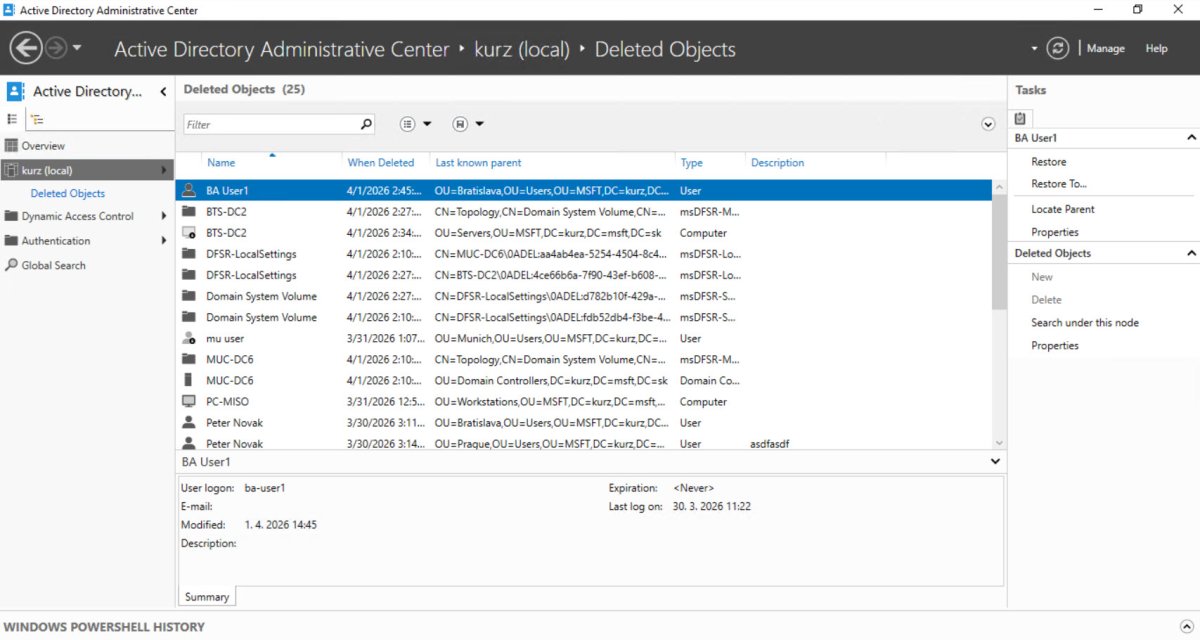The width and height of the screenshot is (1200, 640).
Task: Select the Overview node in navigation
Action: tap(43, 146)
